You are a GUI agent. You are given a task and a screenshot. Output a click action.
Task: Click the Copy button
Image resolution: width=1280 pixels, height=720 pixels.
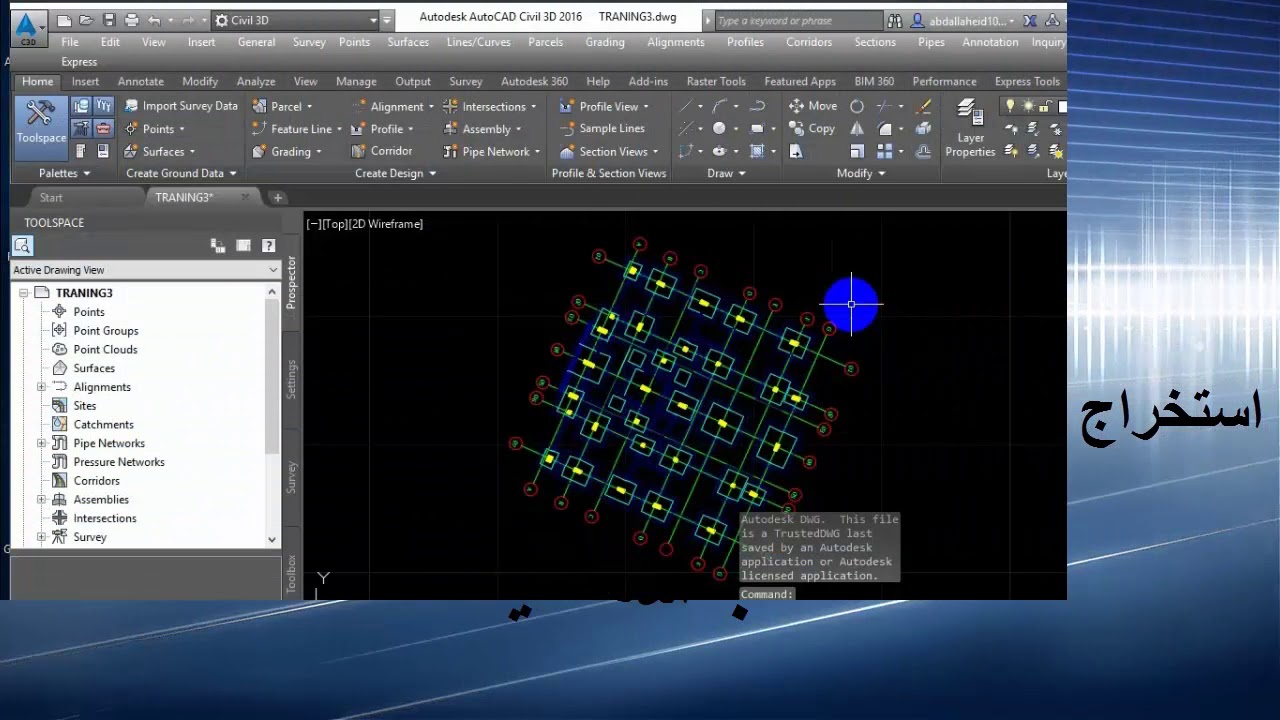[812, 129]
